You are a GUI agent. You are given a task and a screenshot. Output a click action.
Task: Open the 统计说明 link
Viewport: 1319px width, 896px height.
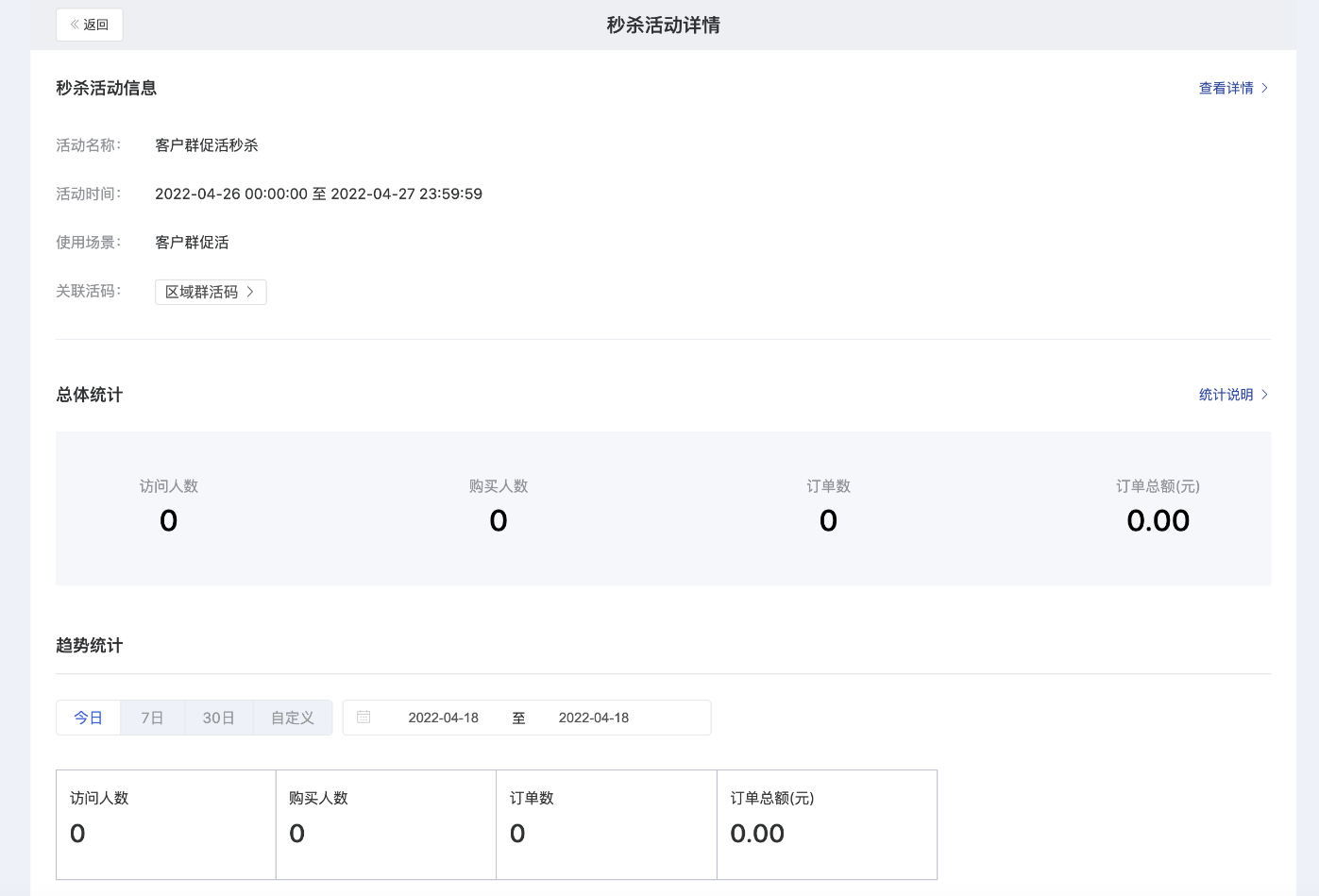[x=1233, y=395]
